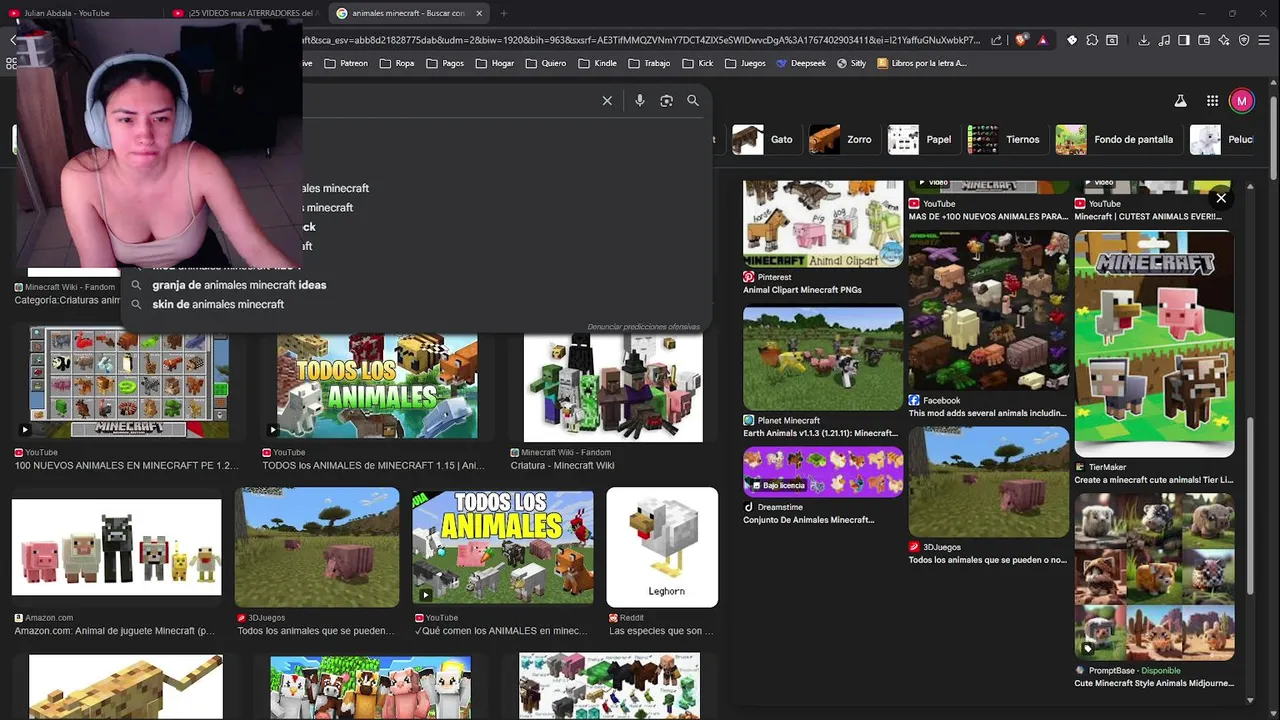Open a new browser tab

(x=503, y=13)
